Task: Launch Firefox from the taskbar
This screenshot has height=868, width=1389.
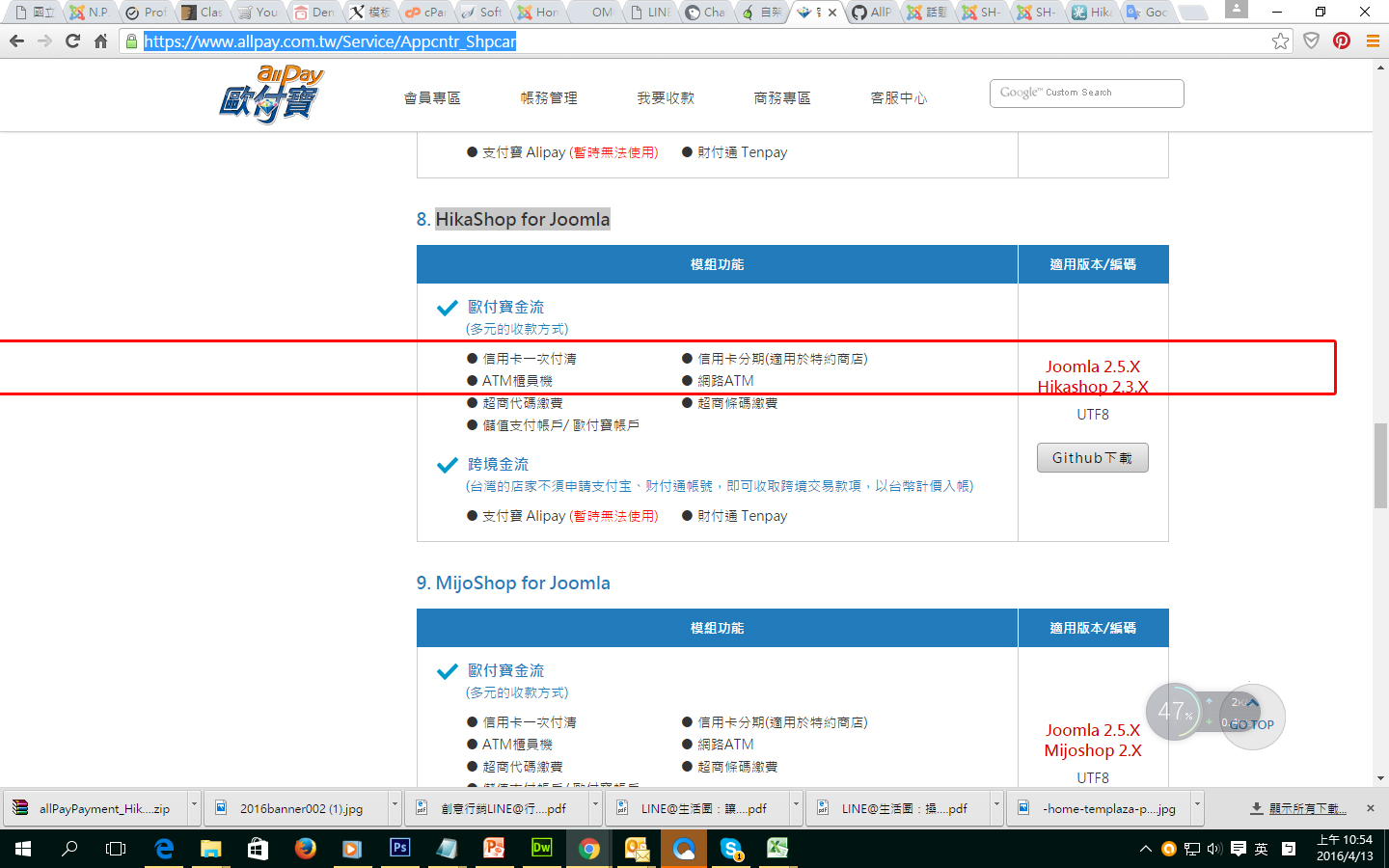Action: click(305, 849)
